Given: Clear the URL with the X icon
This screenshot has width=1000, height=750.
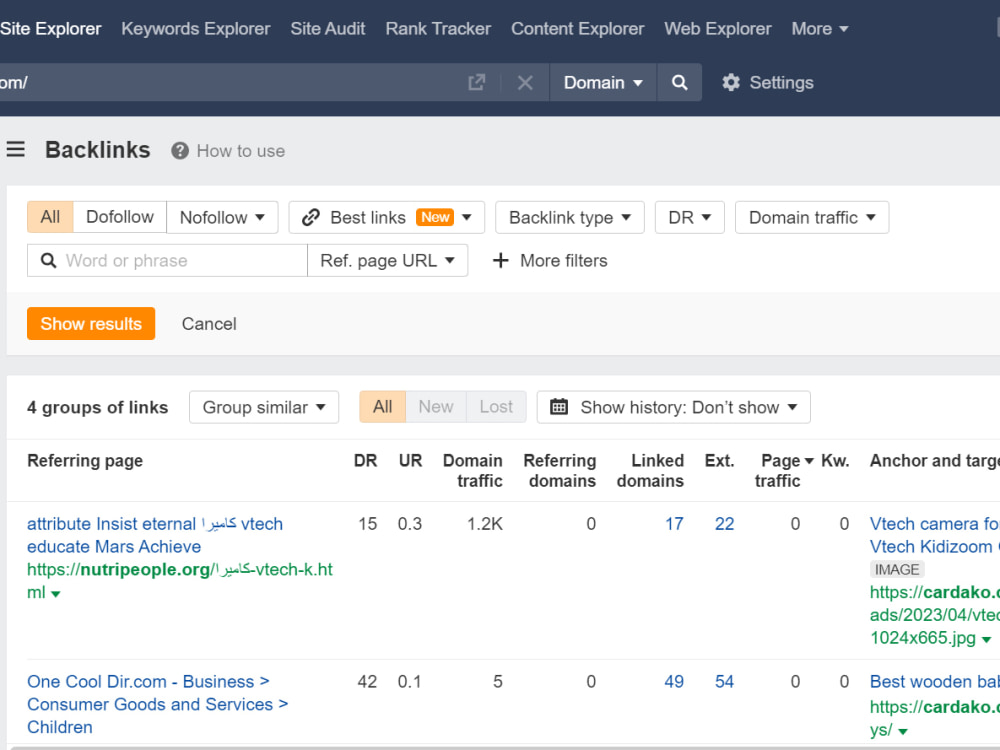Looking at the screenshot, I should pos(525,82).
